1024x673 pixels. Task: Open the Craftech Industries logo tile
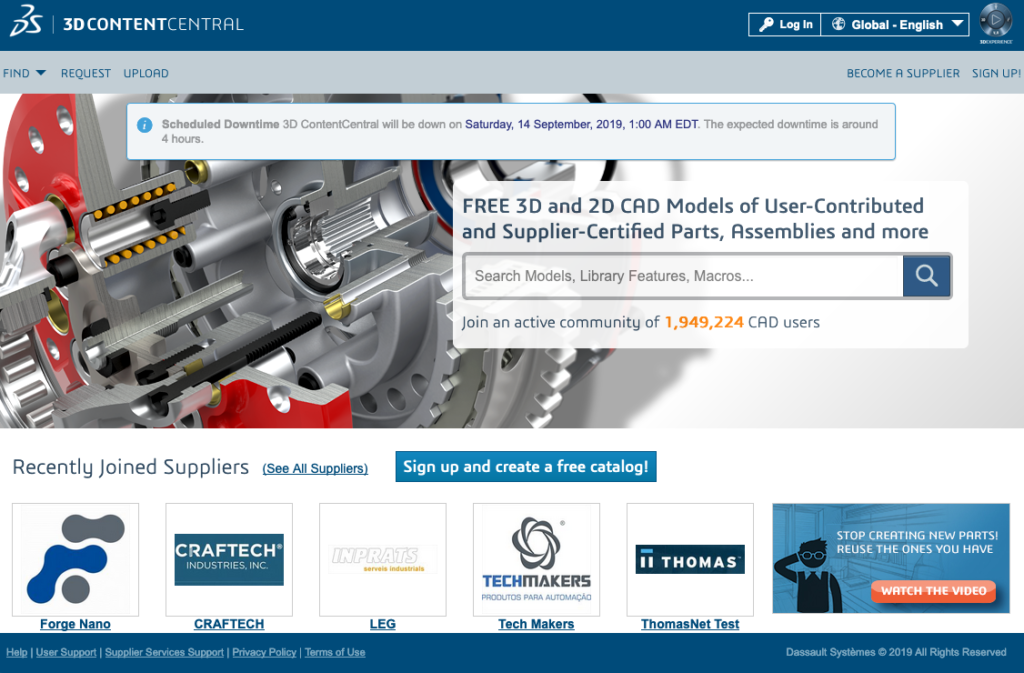point(229,559)
